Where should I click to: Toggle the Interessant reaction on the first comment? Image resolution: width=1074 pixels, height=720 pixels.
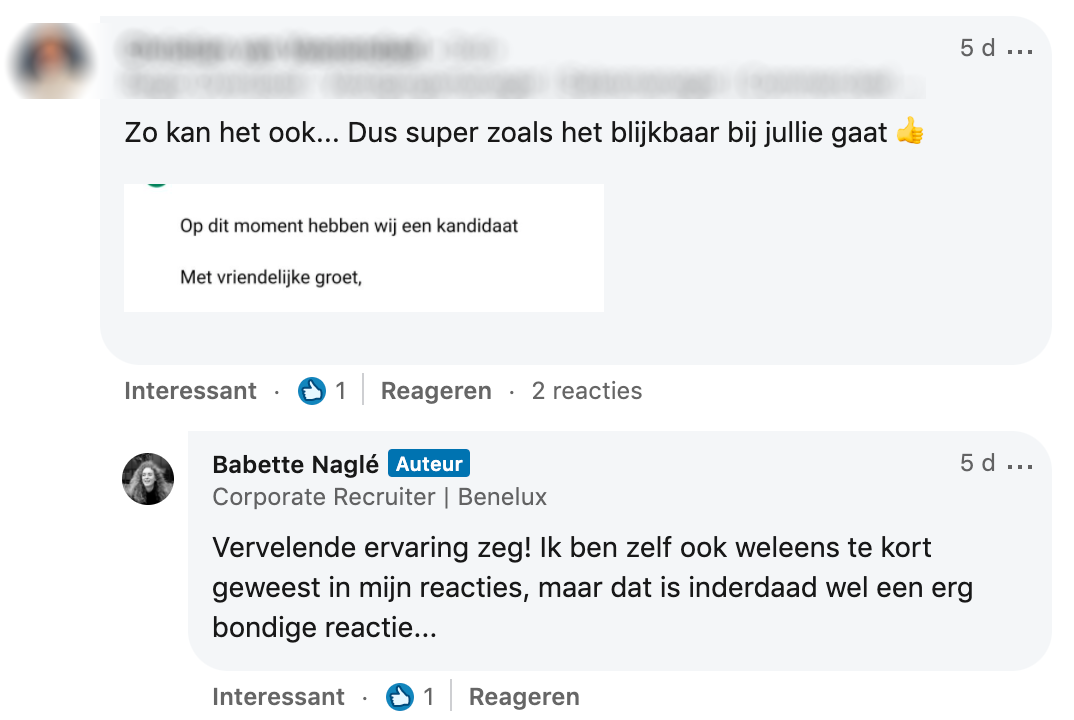click(190, 391)
